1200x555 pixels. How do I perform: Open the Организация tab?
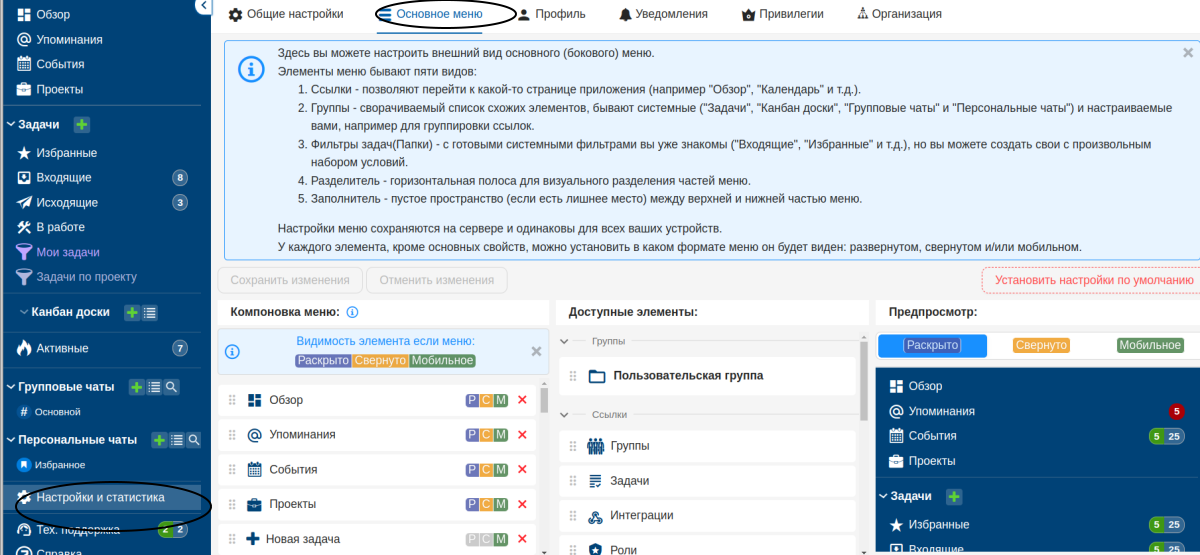click(x=899, y=14)
